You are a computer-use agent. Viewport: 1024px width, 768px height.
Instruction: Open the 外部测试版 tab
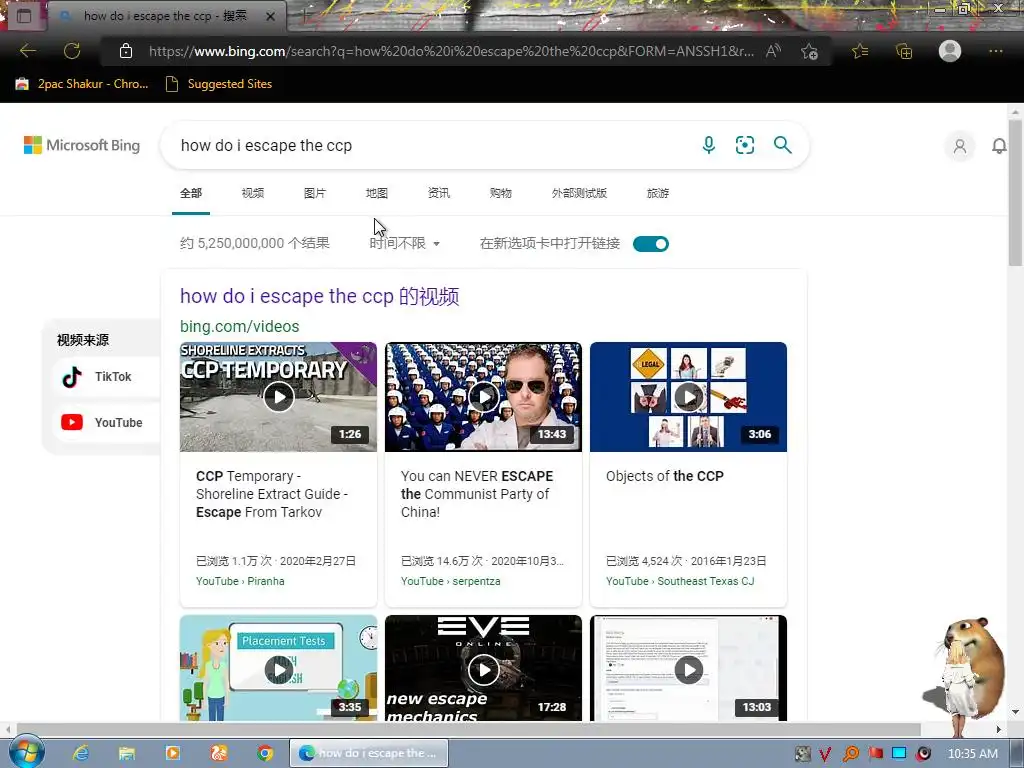click(x=579, y=193)
